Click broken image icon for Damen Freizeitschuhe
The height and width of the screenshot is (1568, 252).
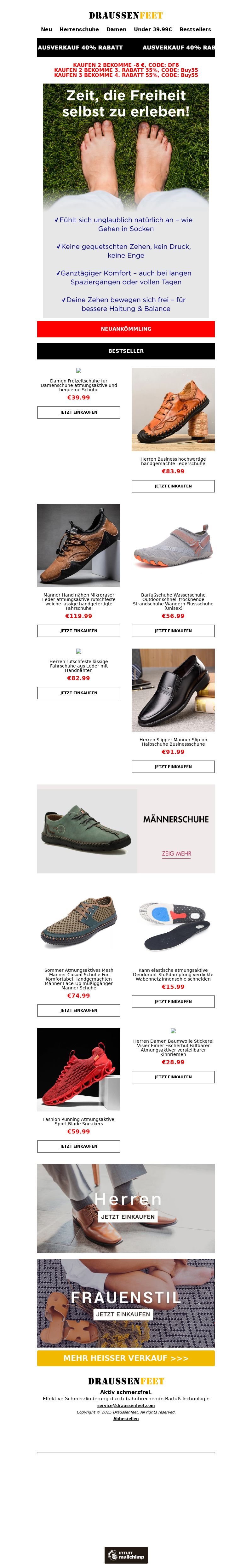tap(78, 370)
